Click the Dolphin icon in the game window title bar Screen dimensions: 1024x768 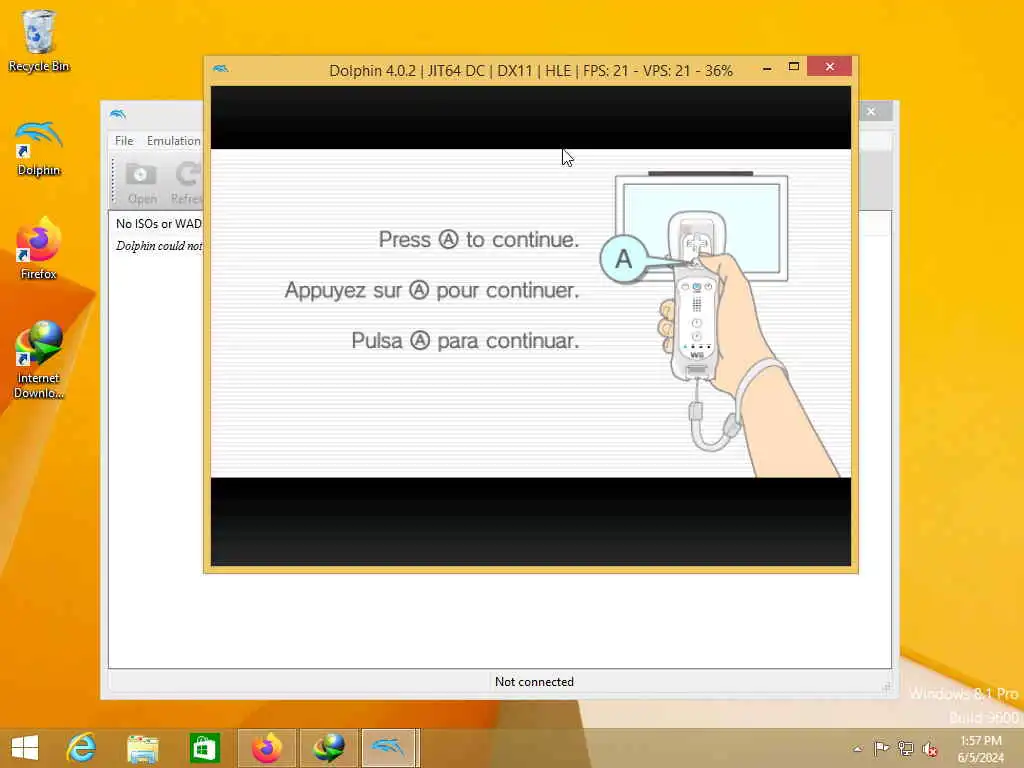(221, 69)
